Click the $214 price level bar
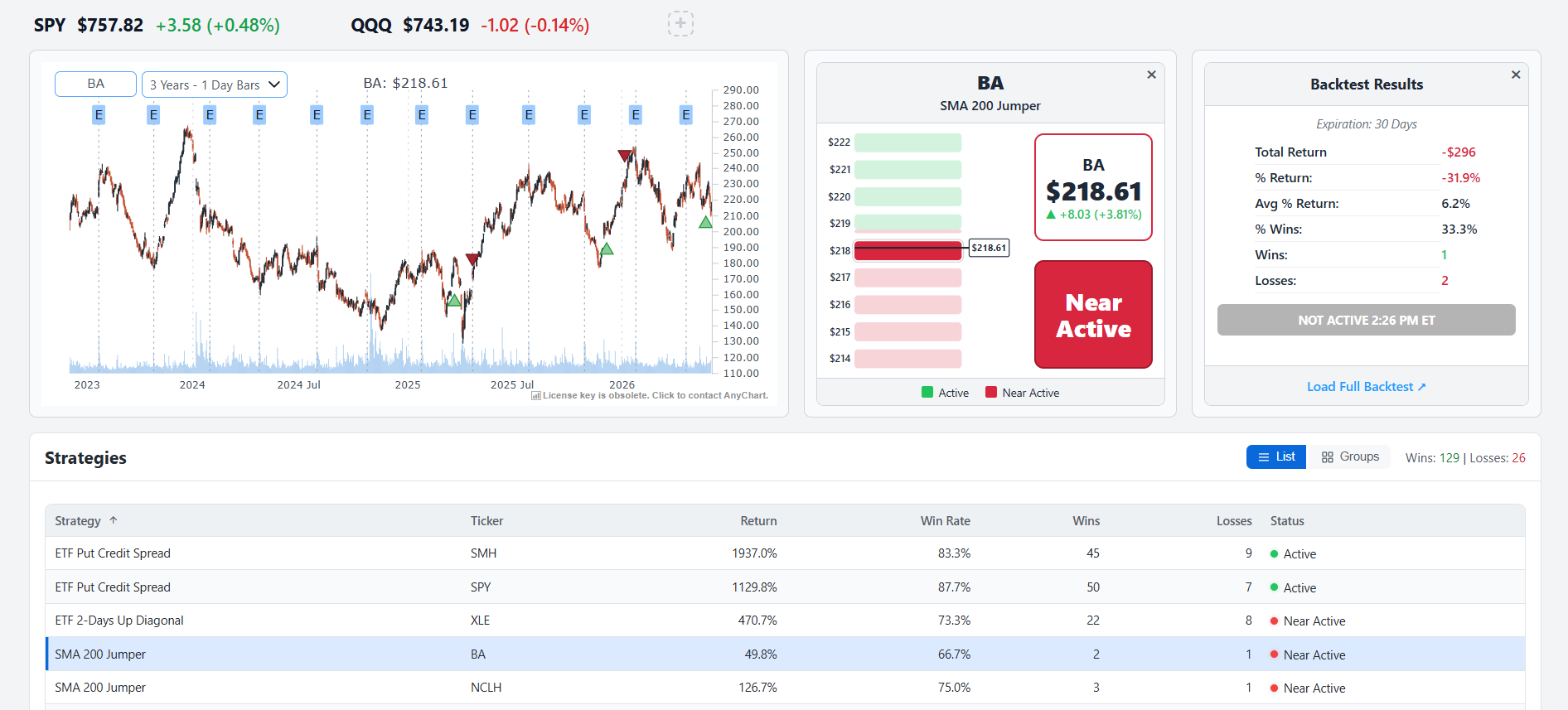This screenshot has width=1568, height=710. pyautogui.click(x=907, y=359)
